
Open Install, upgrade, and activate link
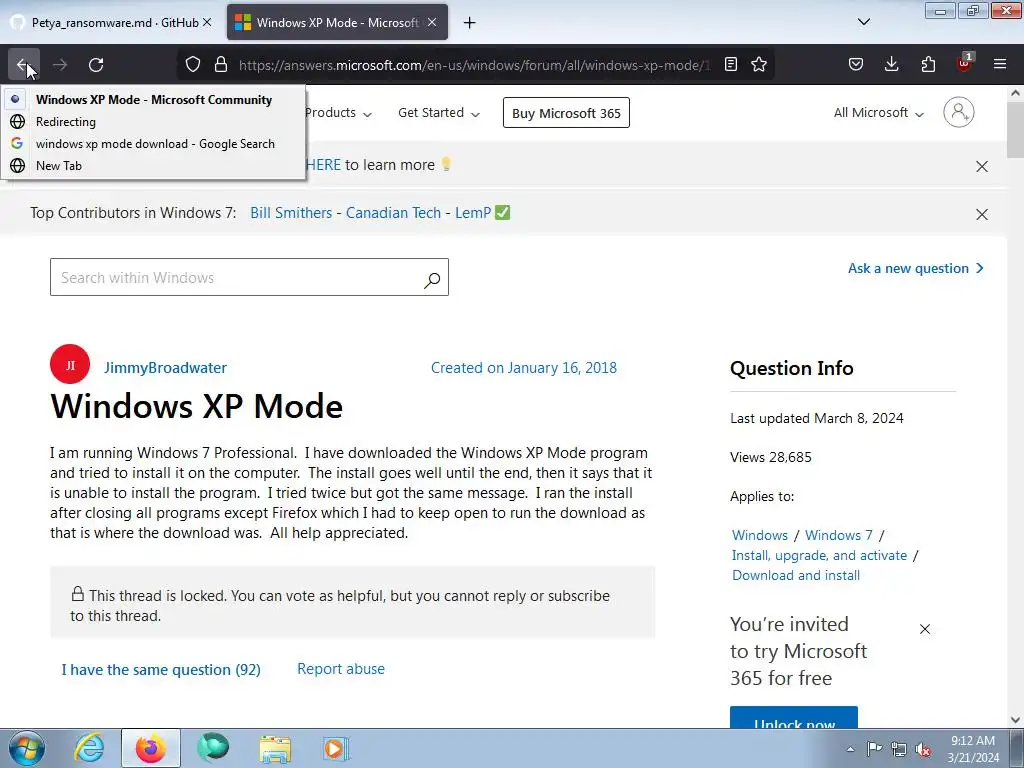pyautogui.click(x=819, y=555)
